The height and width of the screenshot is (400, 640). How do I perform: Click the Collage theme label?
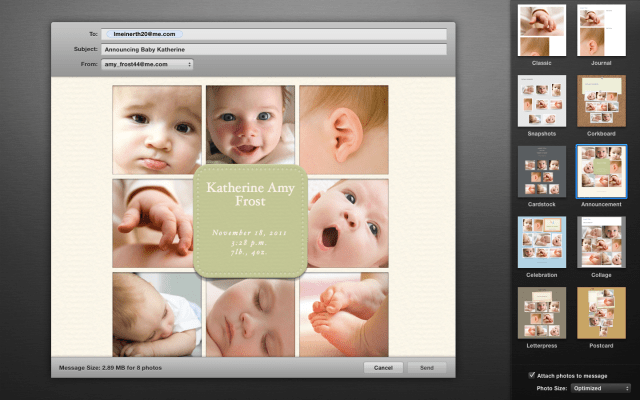pyautogui.click(x=601, y=275)
